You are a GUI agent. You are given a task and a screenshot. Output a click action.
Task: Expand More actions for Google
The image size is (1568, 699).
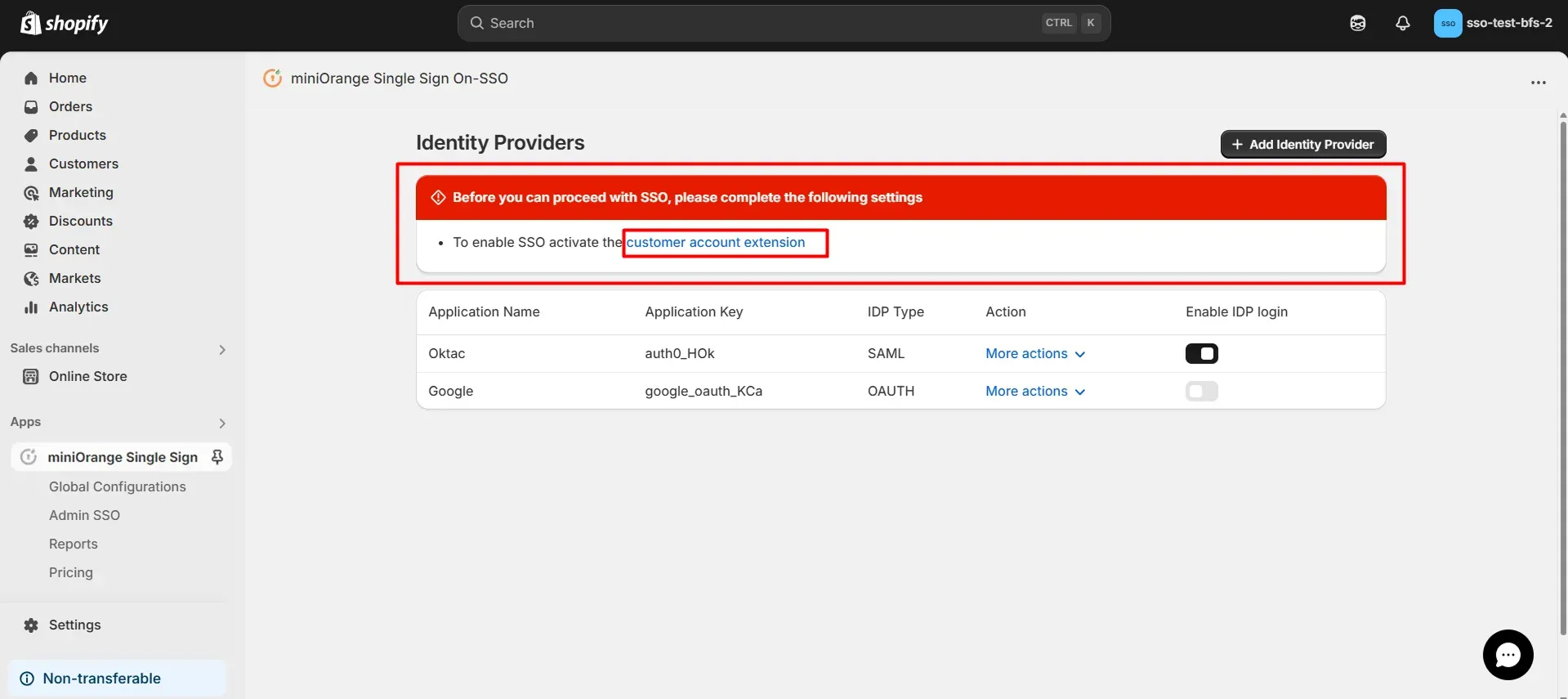1035,392
